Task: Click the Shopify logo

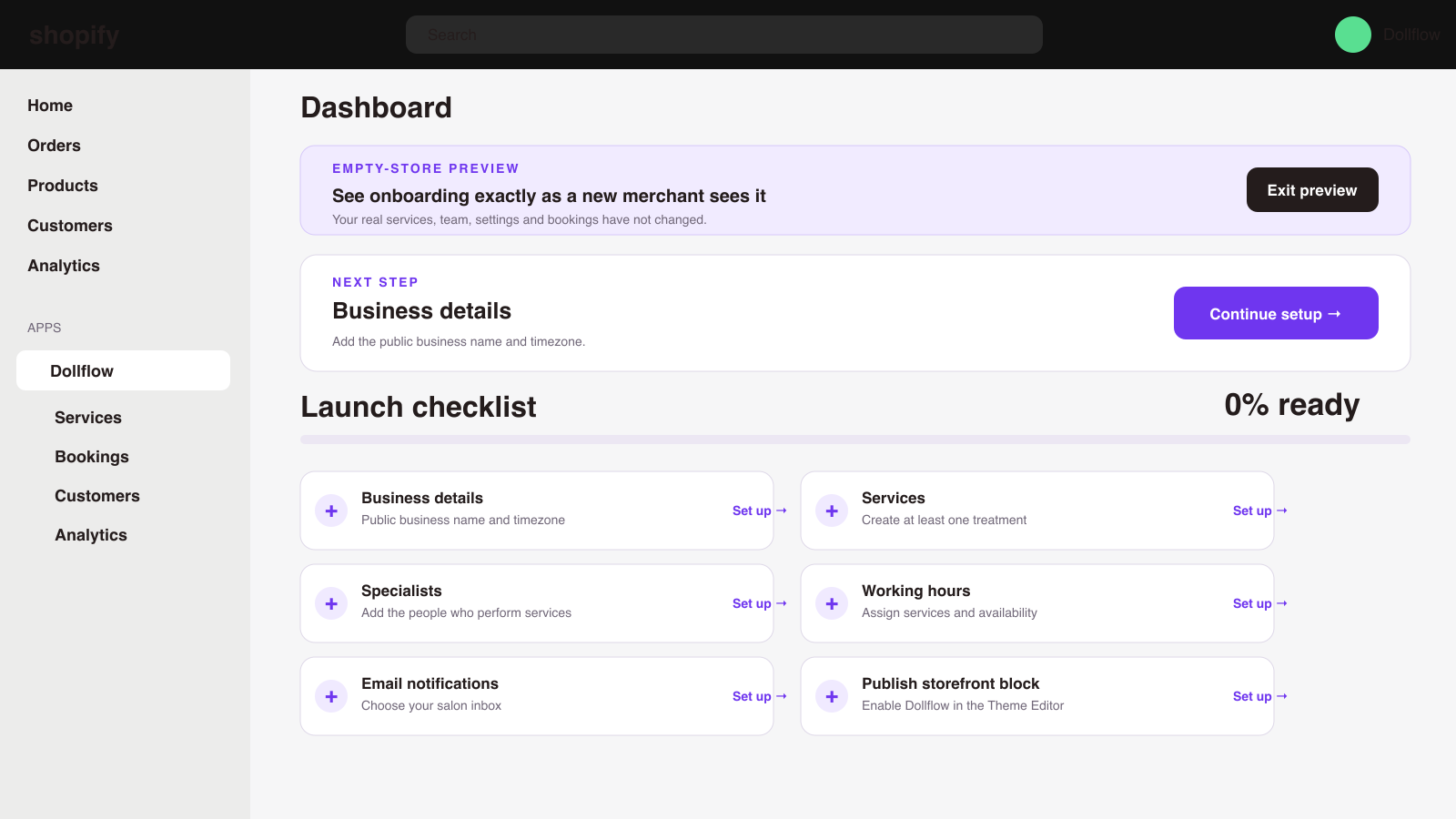Action: 74,35
